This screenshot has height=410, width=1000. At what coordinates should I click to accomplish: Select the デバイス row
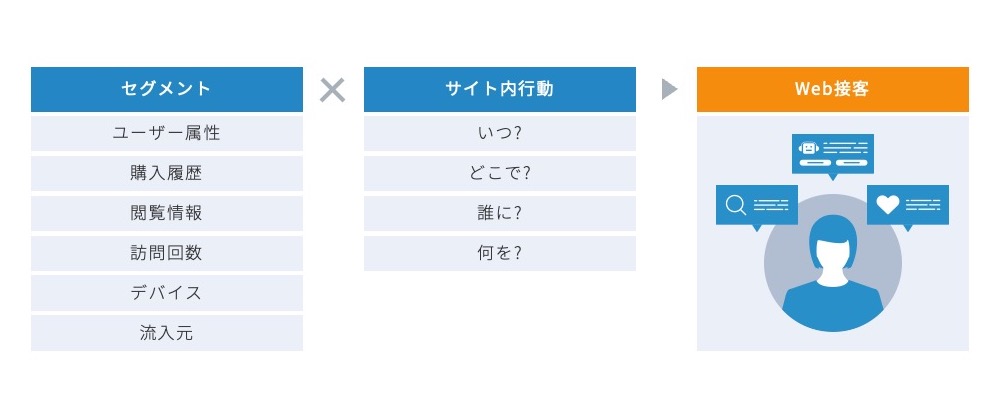coord(166,293)
